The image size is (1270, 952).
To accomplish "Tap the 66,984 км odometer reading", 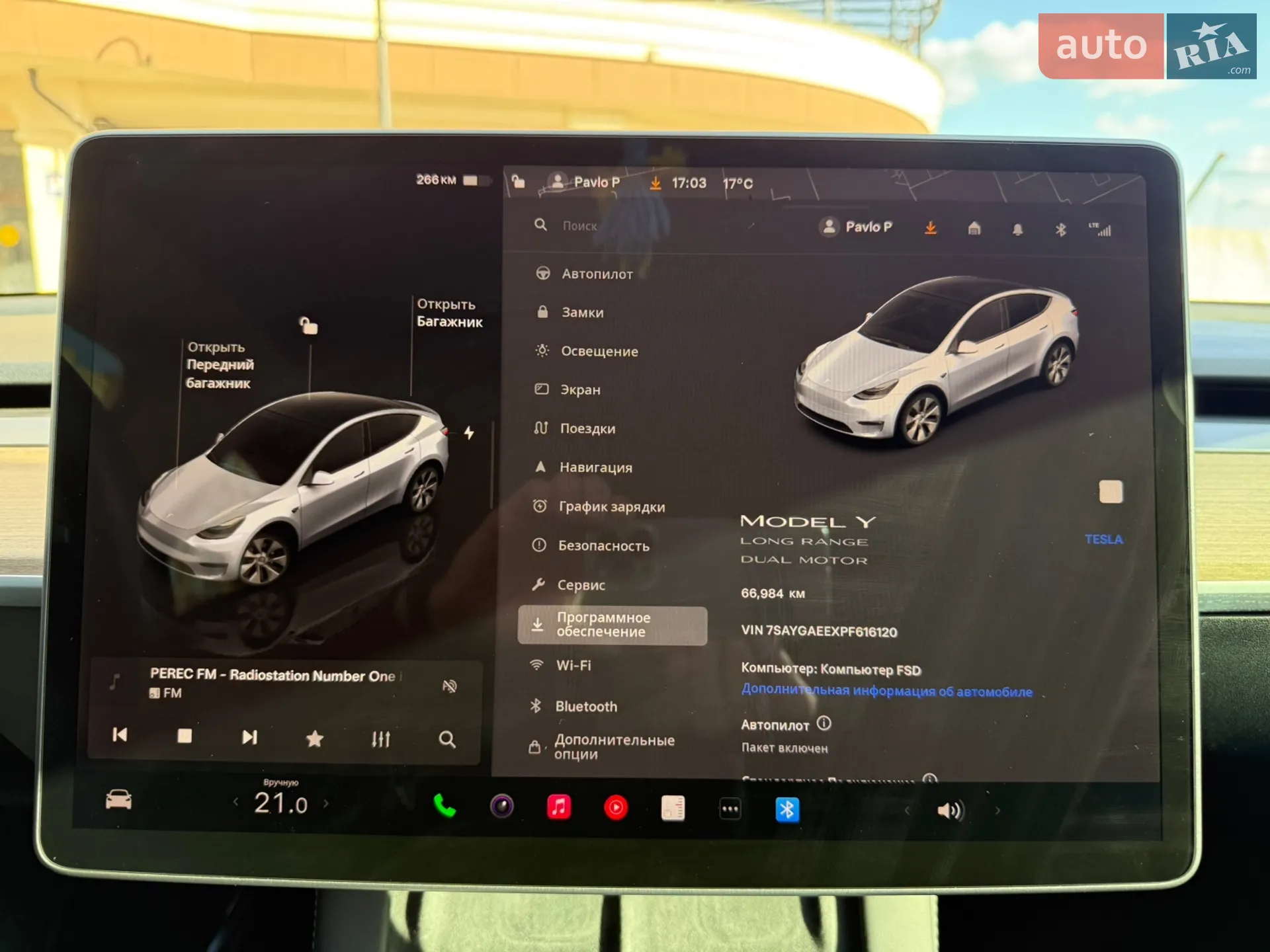I will 773,594.
